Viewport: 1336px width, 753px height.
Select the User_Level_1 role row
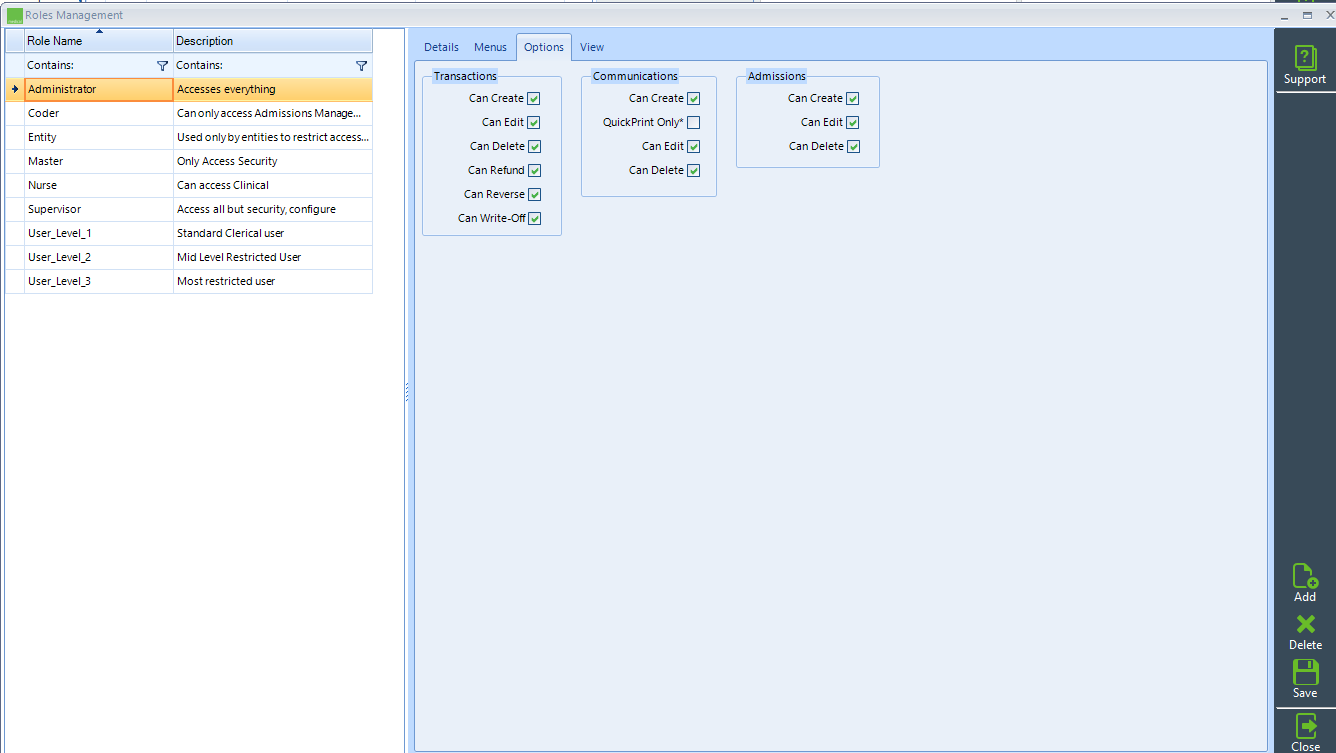click(x=189, y=233)
